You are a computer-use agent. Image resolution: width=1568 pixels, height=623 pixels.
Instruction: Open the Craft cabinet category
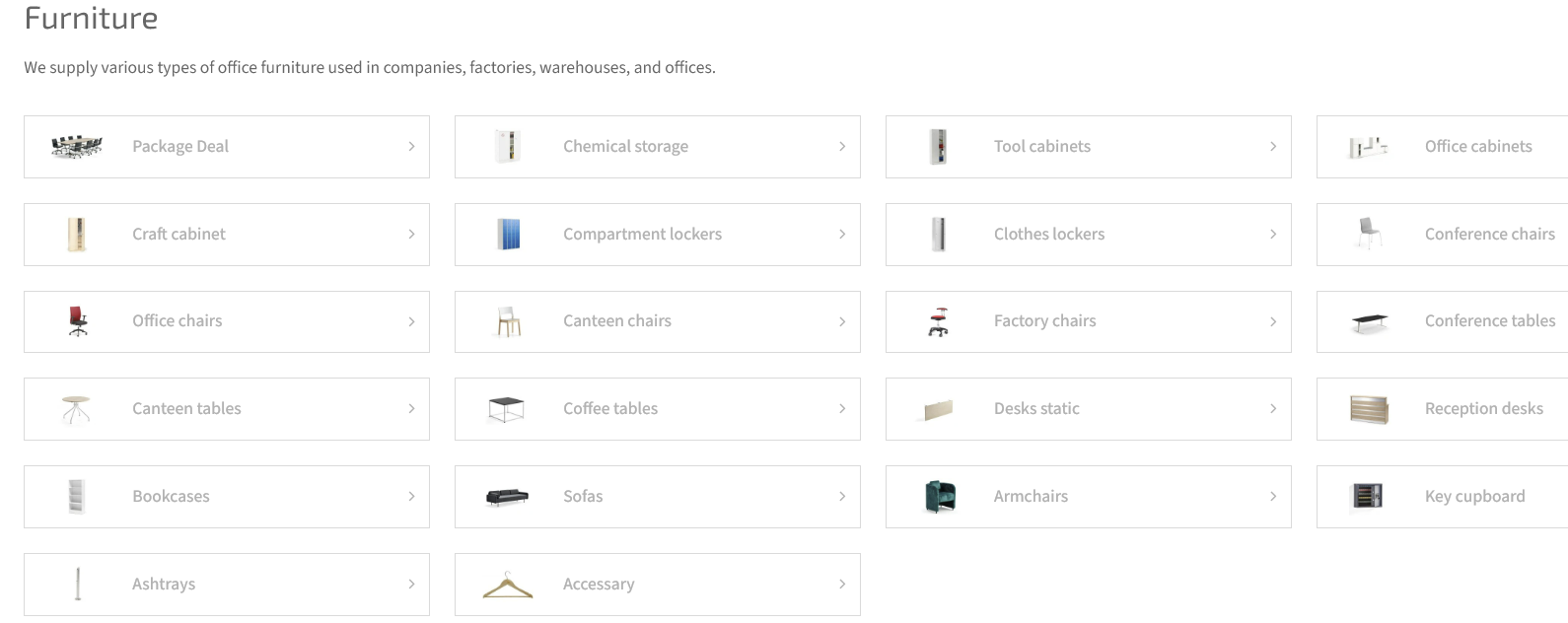tap(227, 235)
